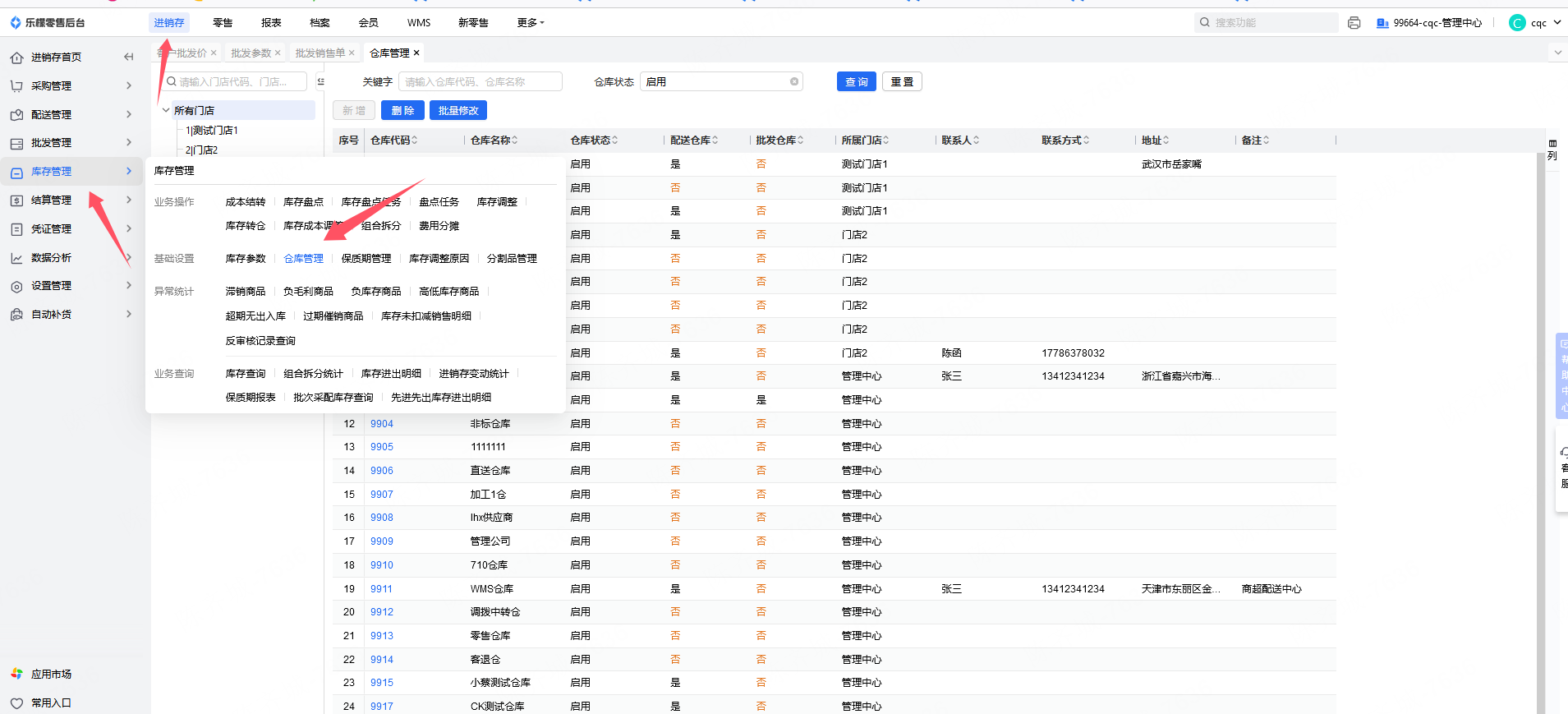Open the 仓库状态 dropdown
This screenshot has width=1568, height=714.
coord(721,81)
